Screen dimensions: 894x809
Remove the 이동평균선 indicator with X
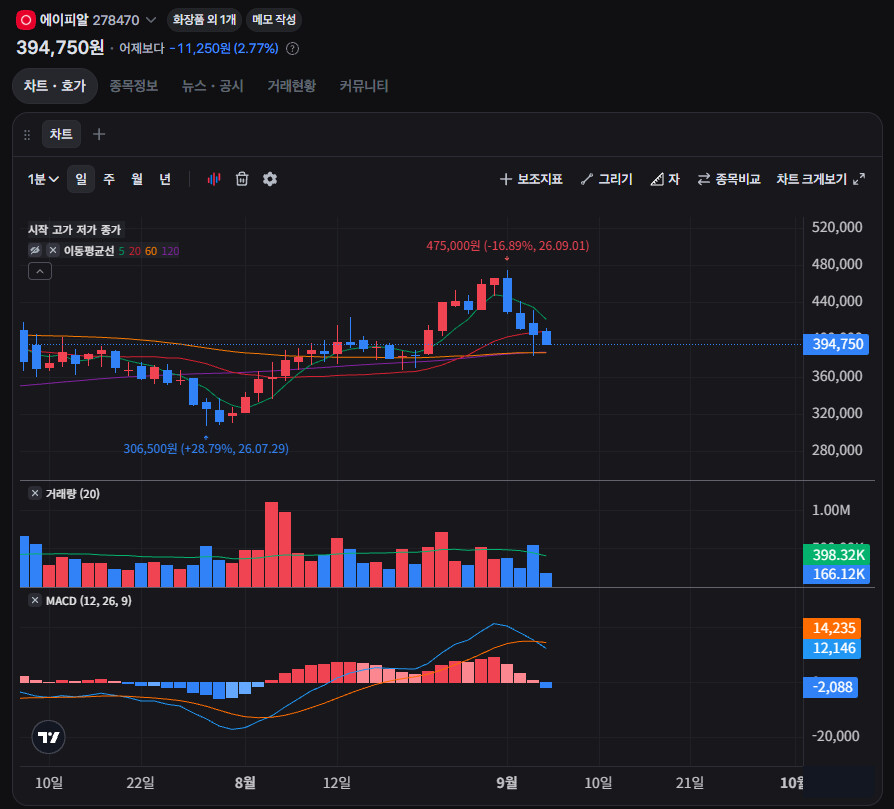pyautogui.click(x=53, y=250)
